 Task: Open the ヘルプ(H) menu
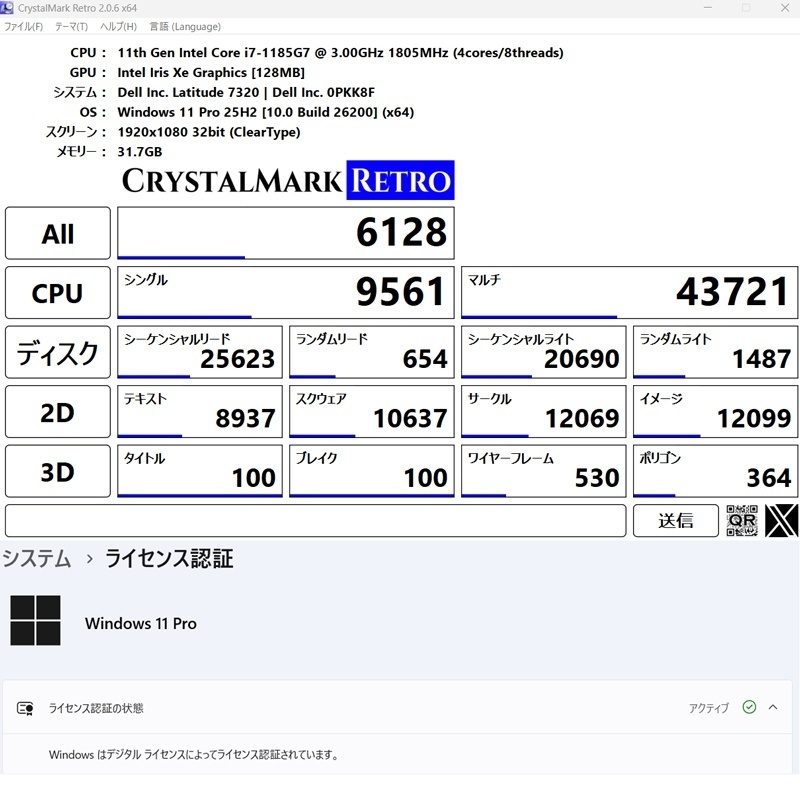118,27
